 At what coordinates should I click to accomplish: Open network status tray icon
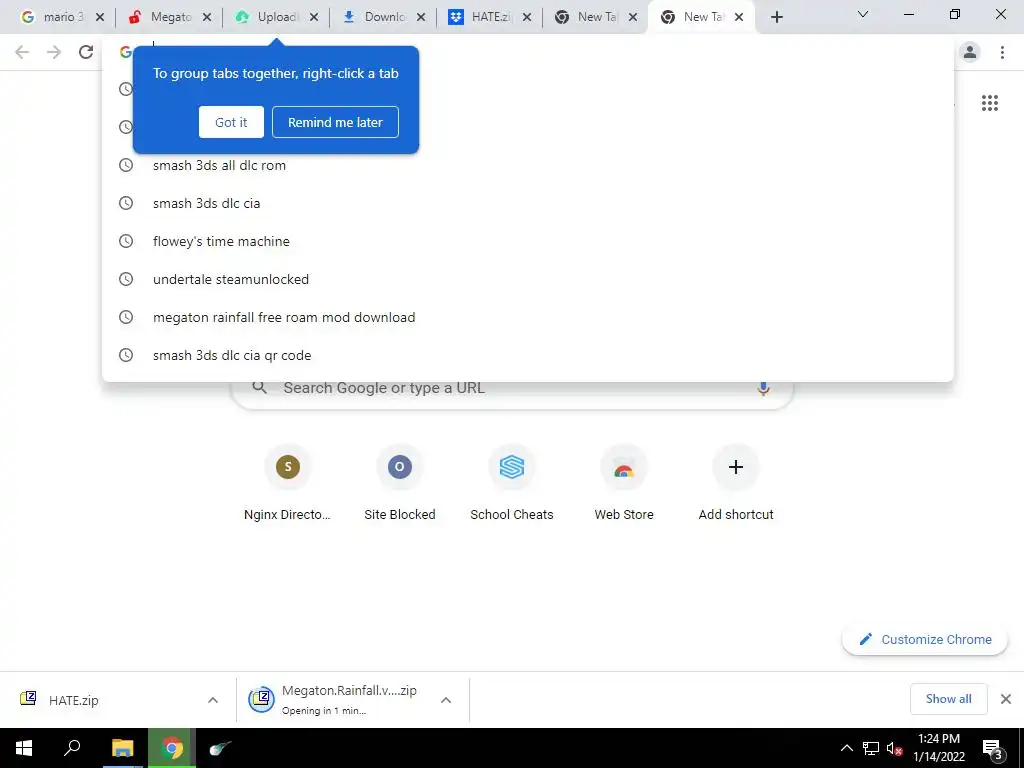(x=871, y=748)
